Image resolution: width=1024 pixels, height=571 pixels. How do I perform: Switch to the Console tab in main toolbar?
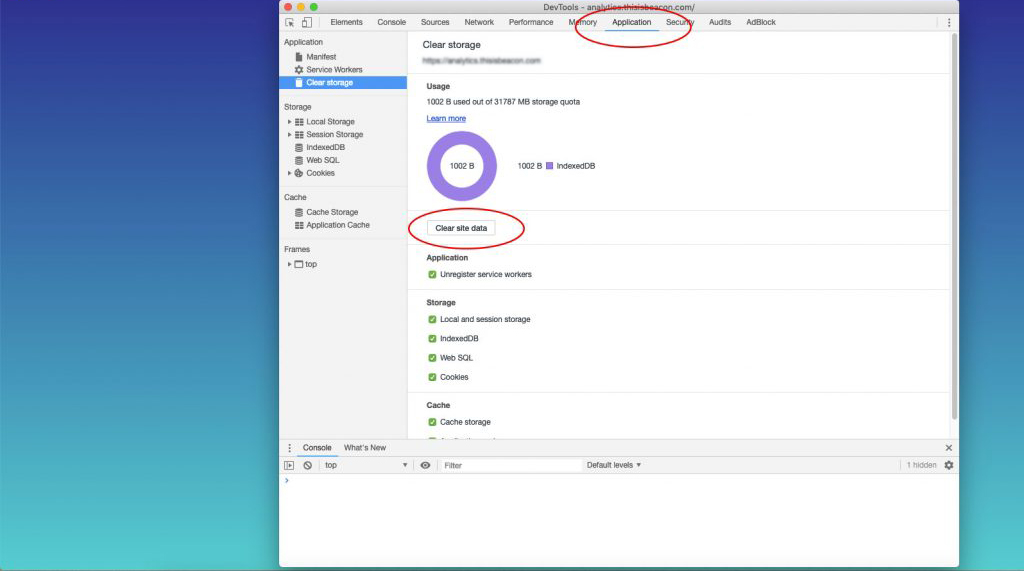(x=392, y=22)
